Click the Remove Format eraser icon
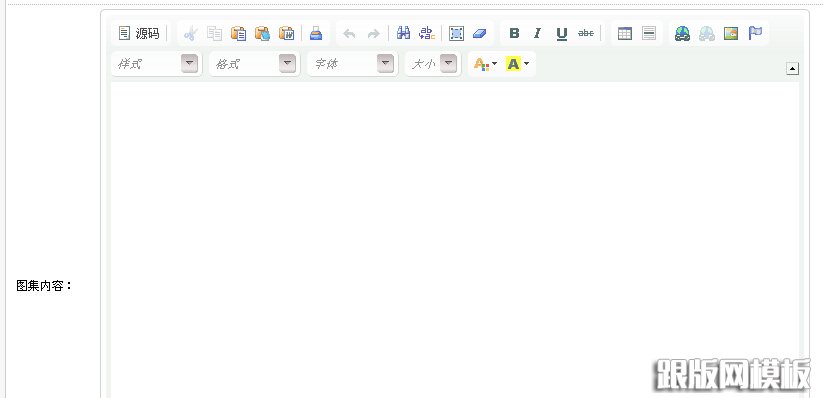This screenshot has width=823, height=398. pos(480,34)
